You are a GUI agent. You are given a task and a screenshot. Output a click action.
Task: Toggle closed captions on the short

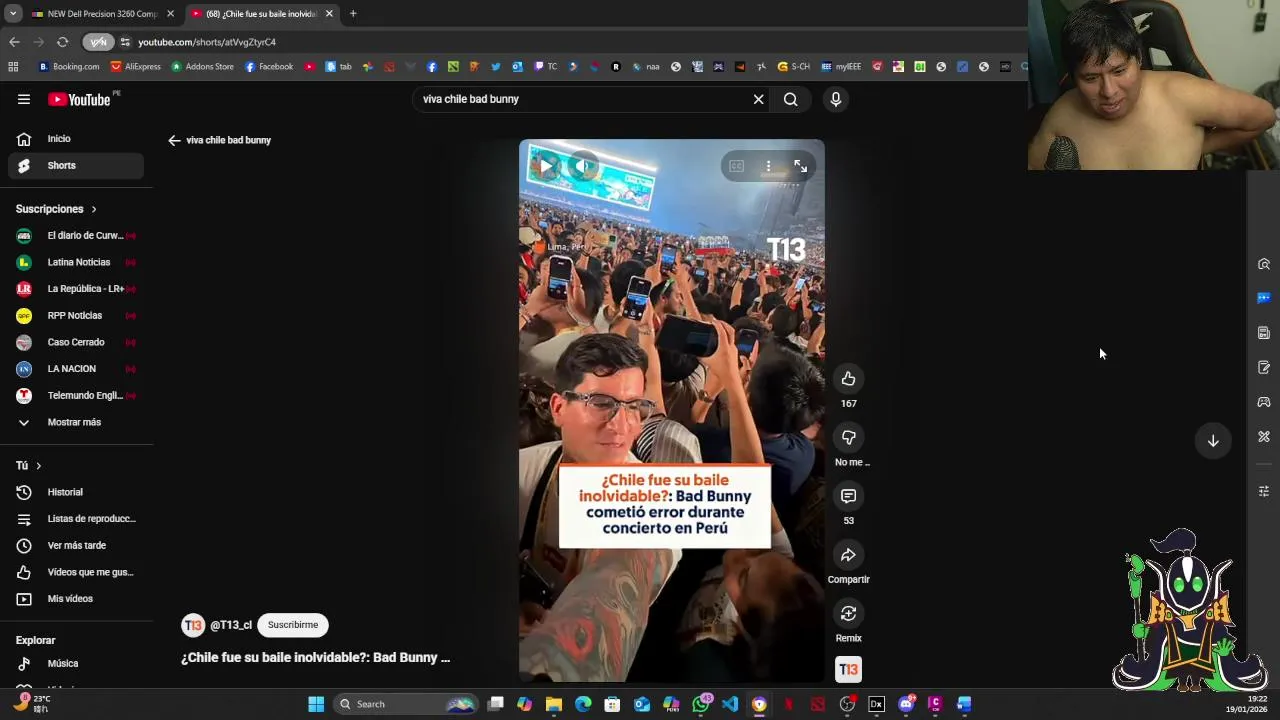coord(736,166)
